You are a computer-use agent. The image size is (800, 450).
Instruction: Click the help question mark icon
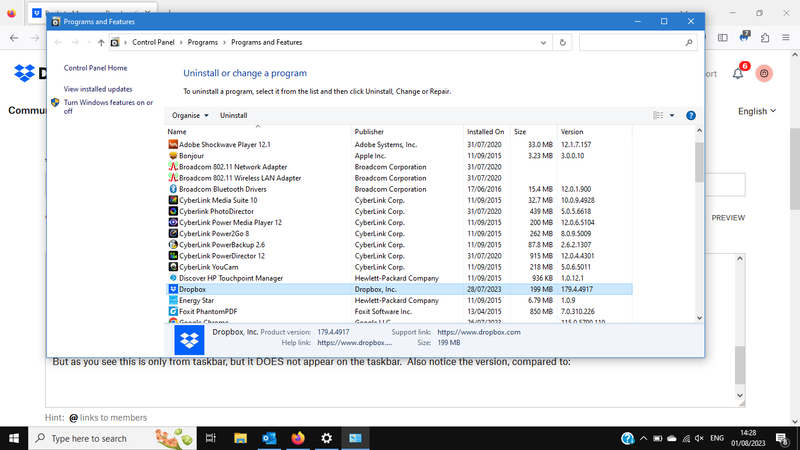pos(691,115)
